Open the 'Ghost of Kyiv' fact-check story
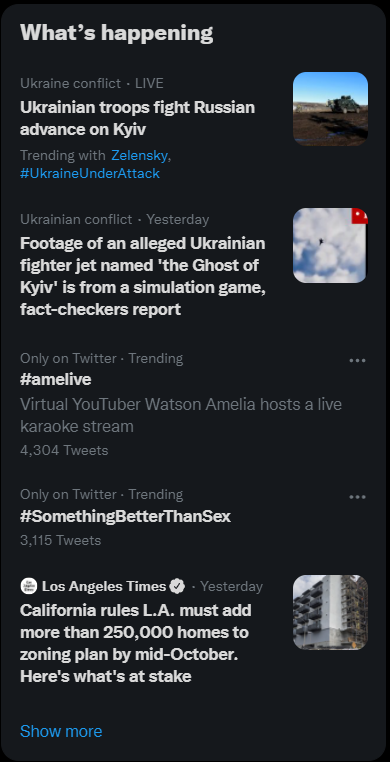 [x=143, y=276]
